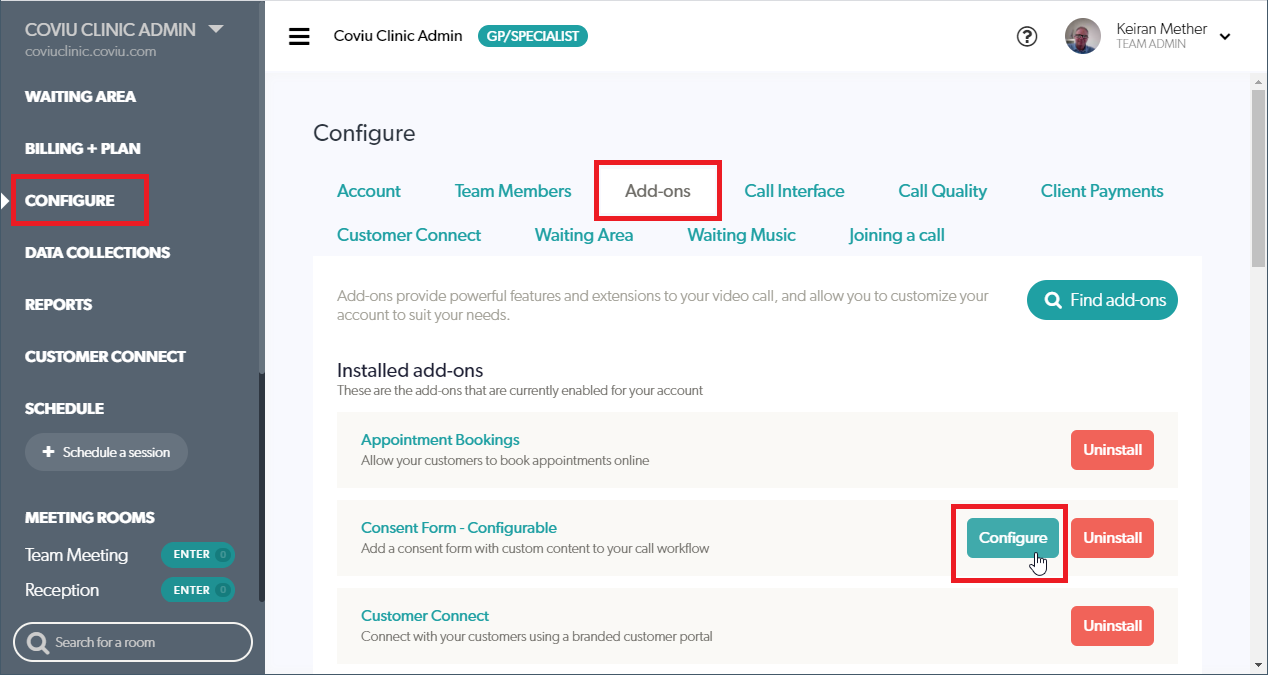Click the Reception room name
1268x675 pixels.
pos(62,590)
